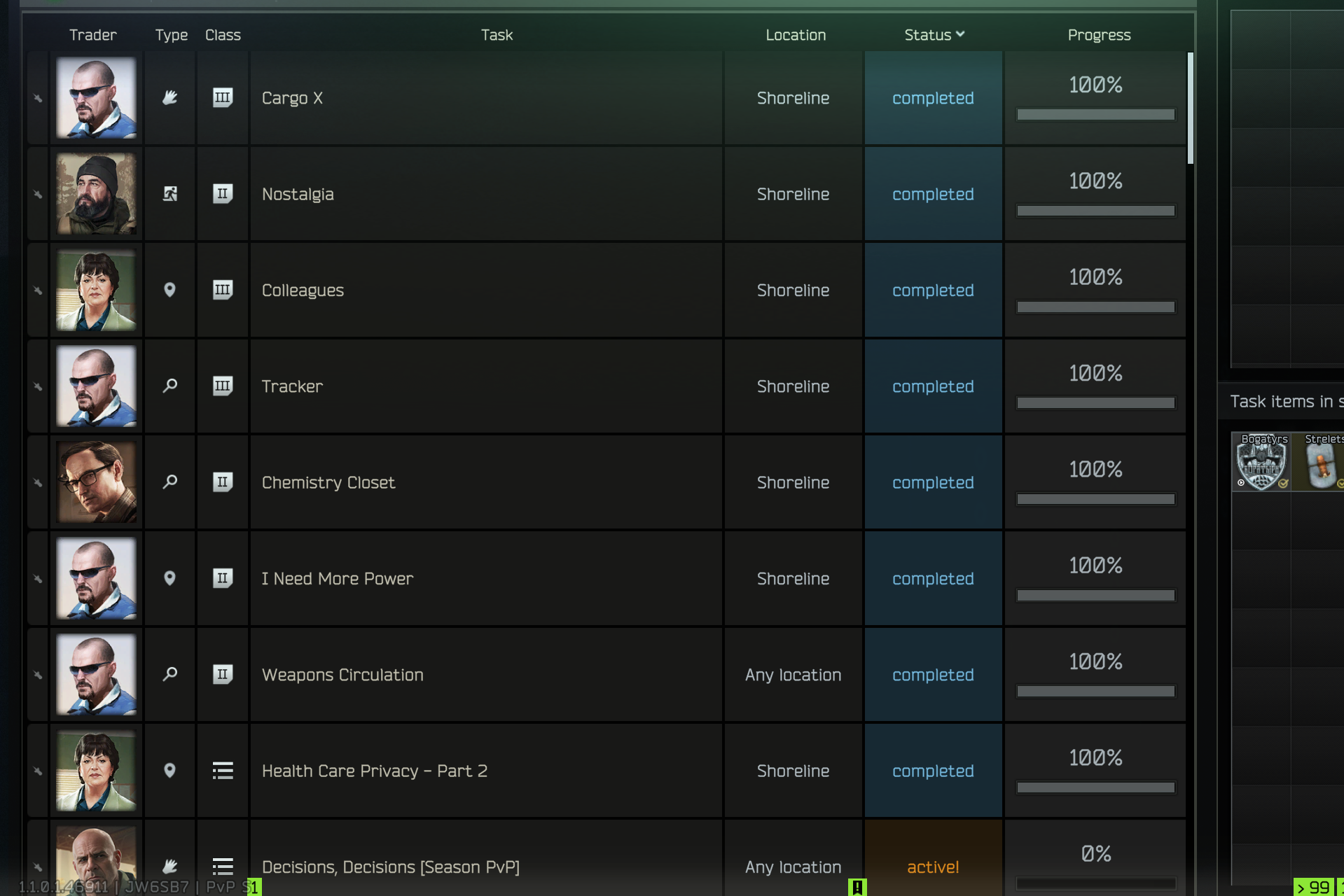This screenshot has height=896, width=1344.
Task: Click the Health Care Privacy progress bar
Action: 1095,787
